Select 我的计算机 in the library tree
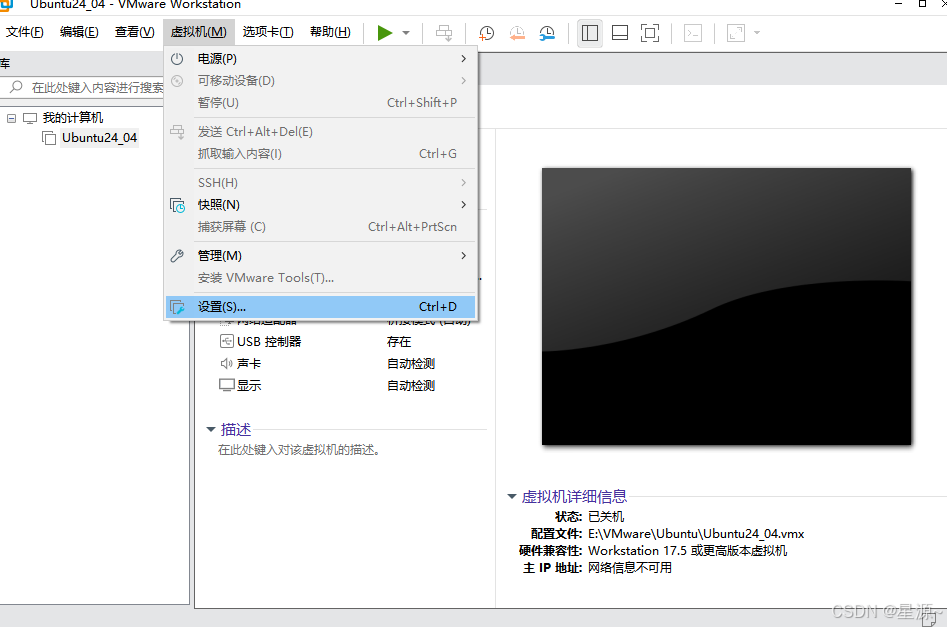947x627 pixels. (73, 118)
